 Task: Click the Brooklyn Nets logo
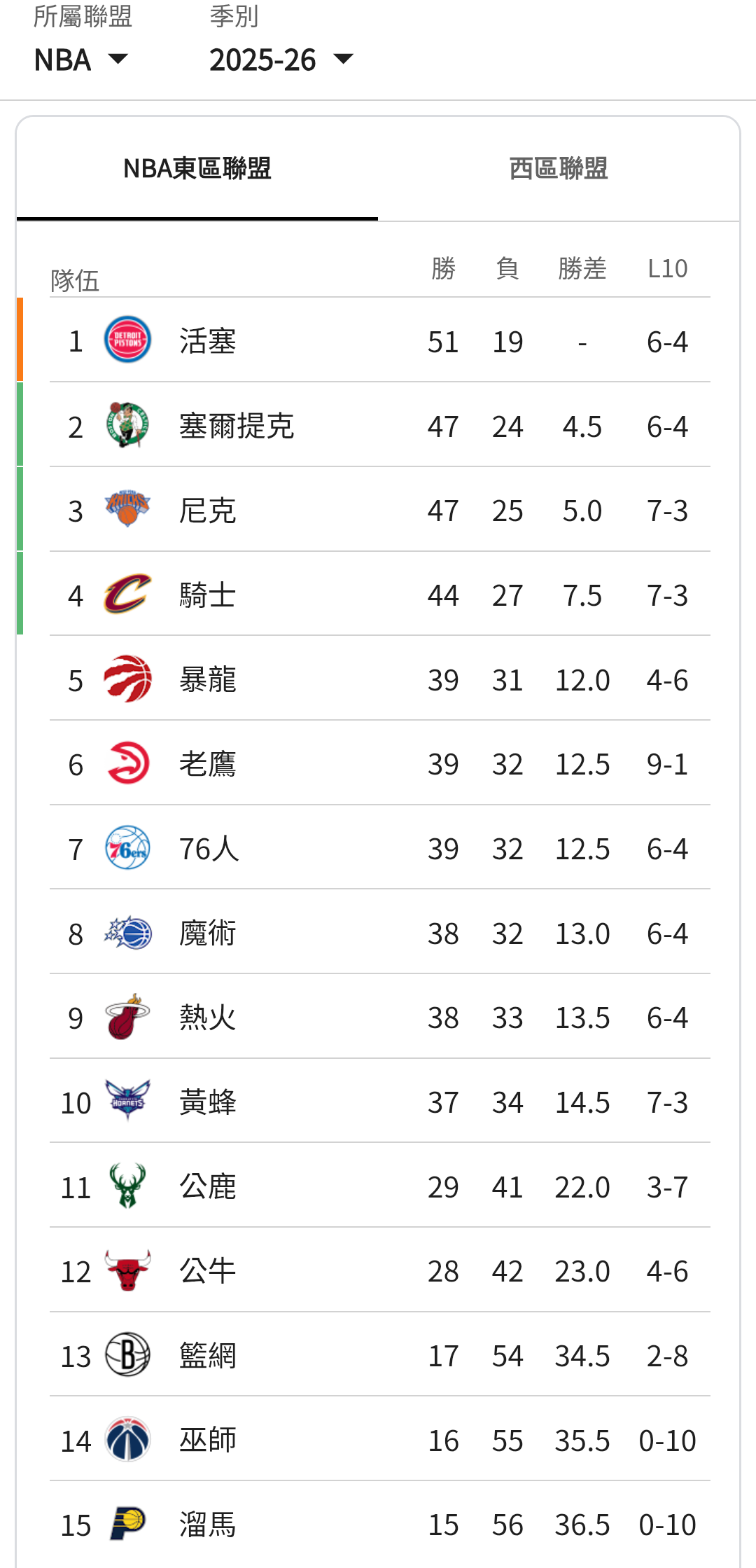click(x=127, y=1354)
